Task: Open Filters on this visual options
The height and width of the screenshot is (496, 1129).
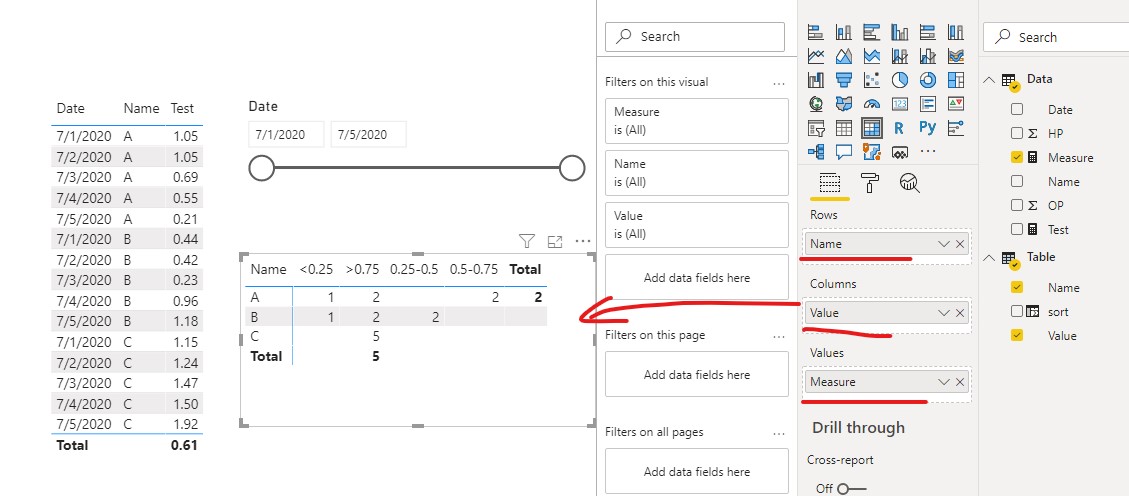Action: 778,83
